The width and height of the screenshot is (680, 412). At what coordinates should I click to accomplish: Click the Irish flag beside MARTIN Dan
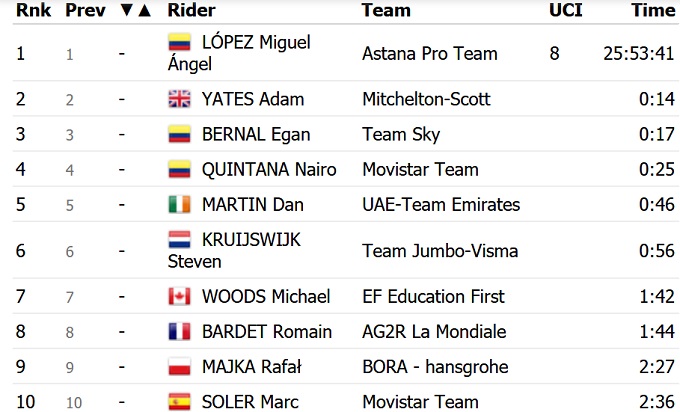point(179,204)
